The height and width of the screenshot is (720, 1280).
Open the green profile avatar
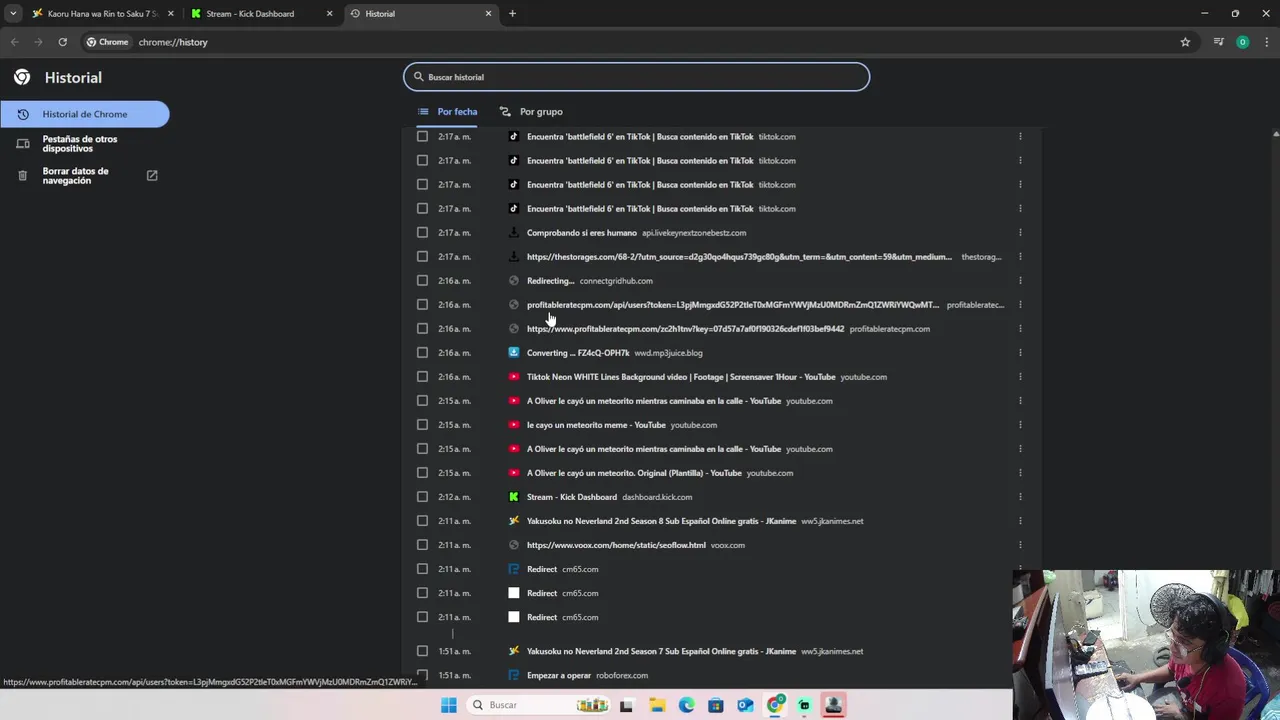click(x=1242, y=42)
